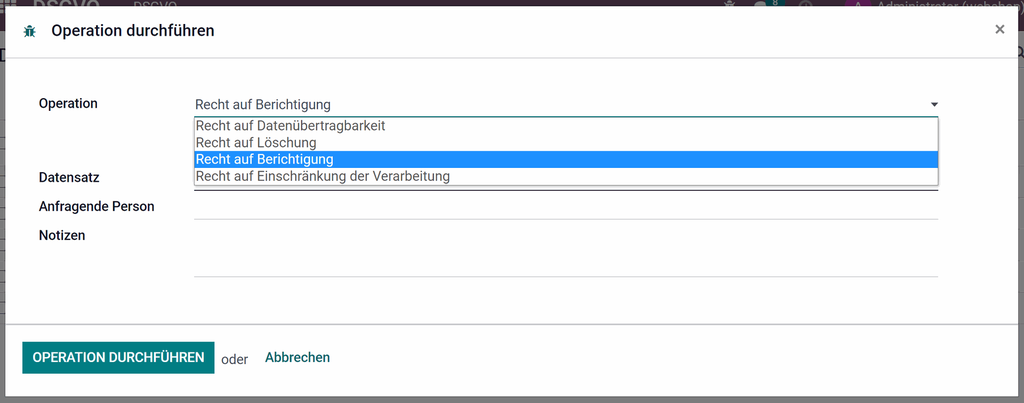Click the Operation field label

pyautogui.click(x=68, y=103)
